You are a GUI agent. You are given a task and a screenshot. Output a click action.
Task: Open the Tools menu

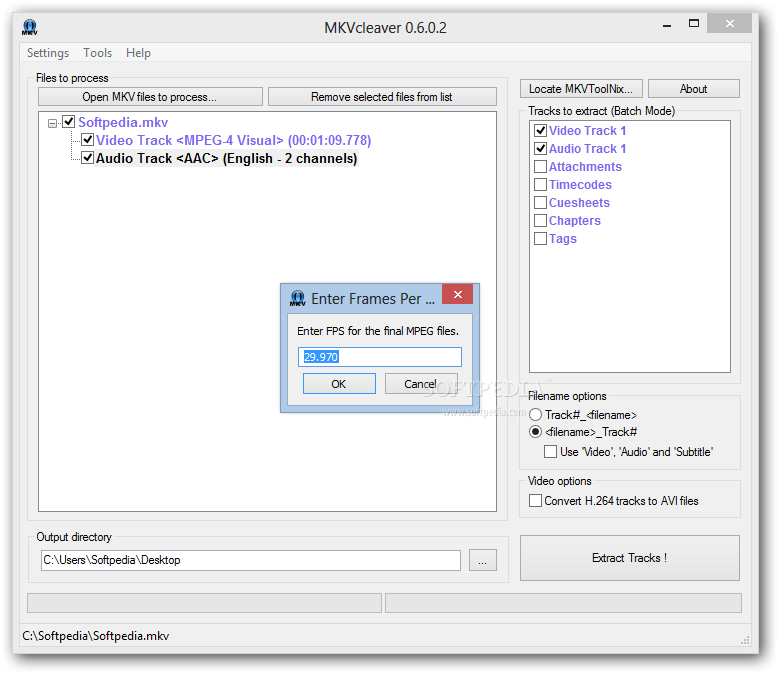(x=97, y=53)
